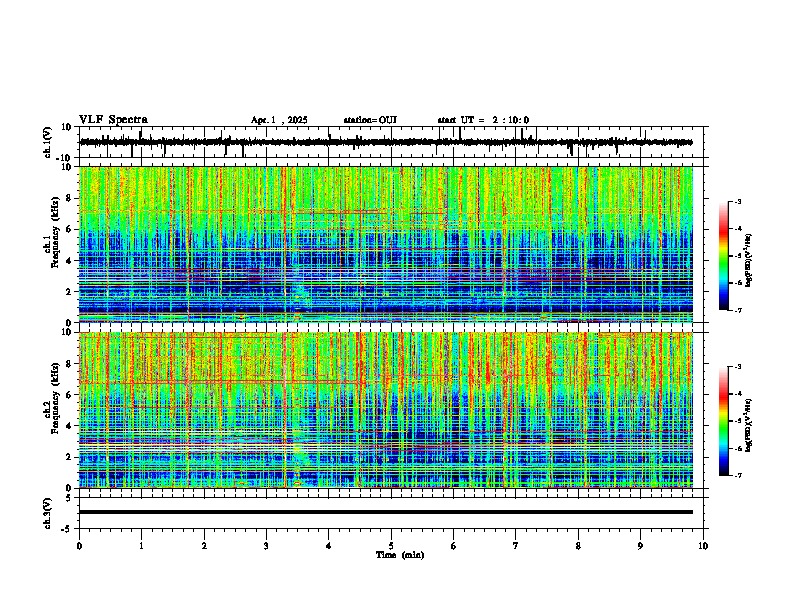This screenshot has width=792, height=612.
Task: Click the ch.1 spectrogram color bar
Action: 723,256
